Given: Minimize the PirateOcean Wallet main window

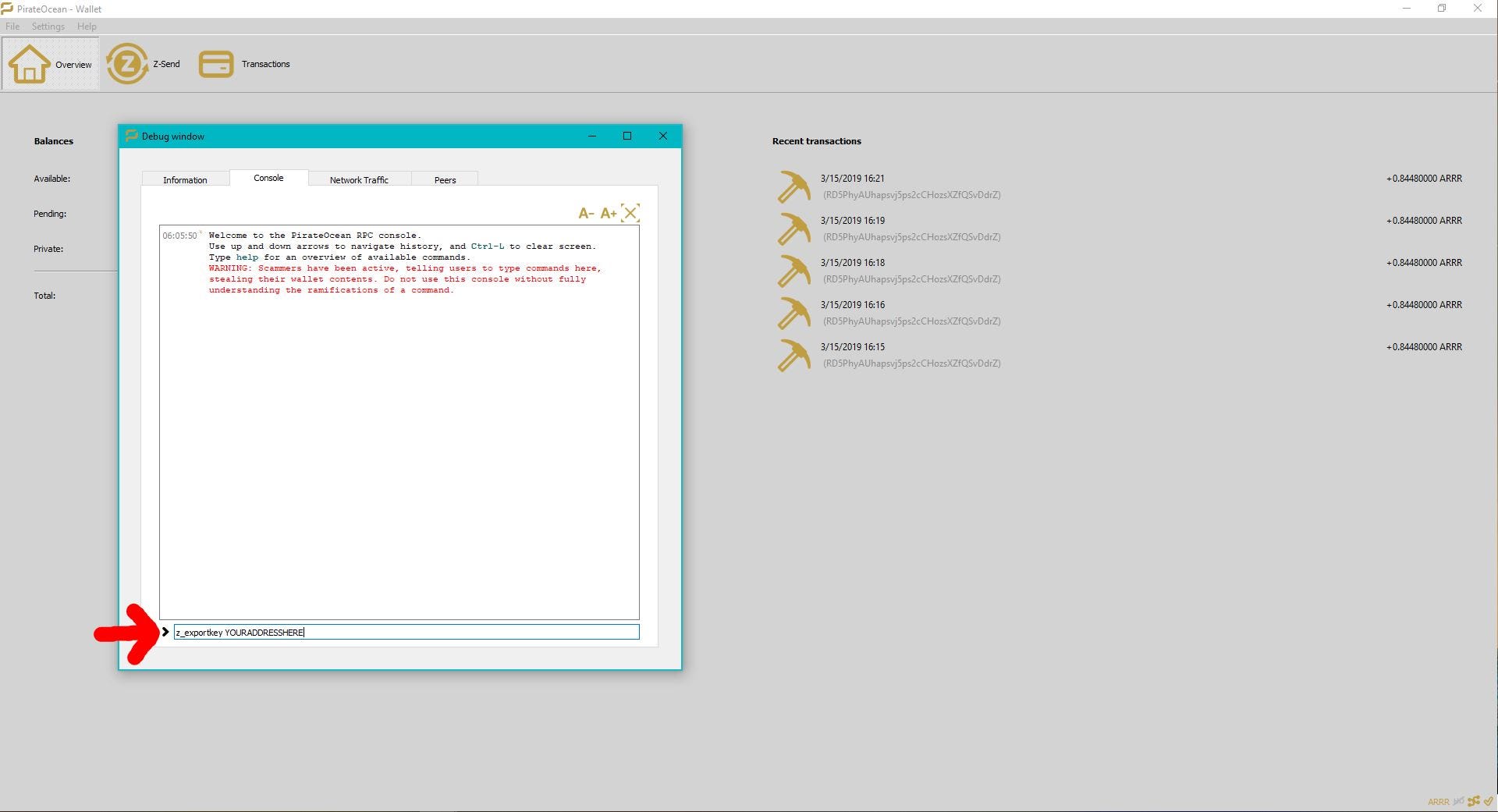Looking at the screenshot, I should pyautogui.click(x=1407, y=9).
